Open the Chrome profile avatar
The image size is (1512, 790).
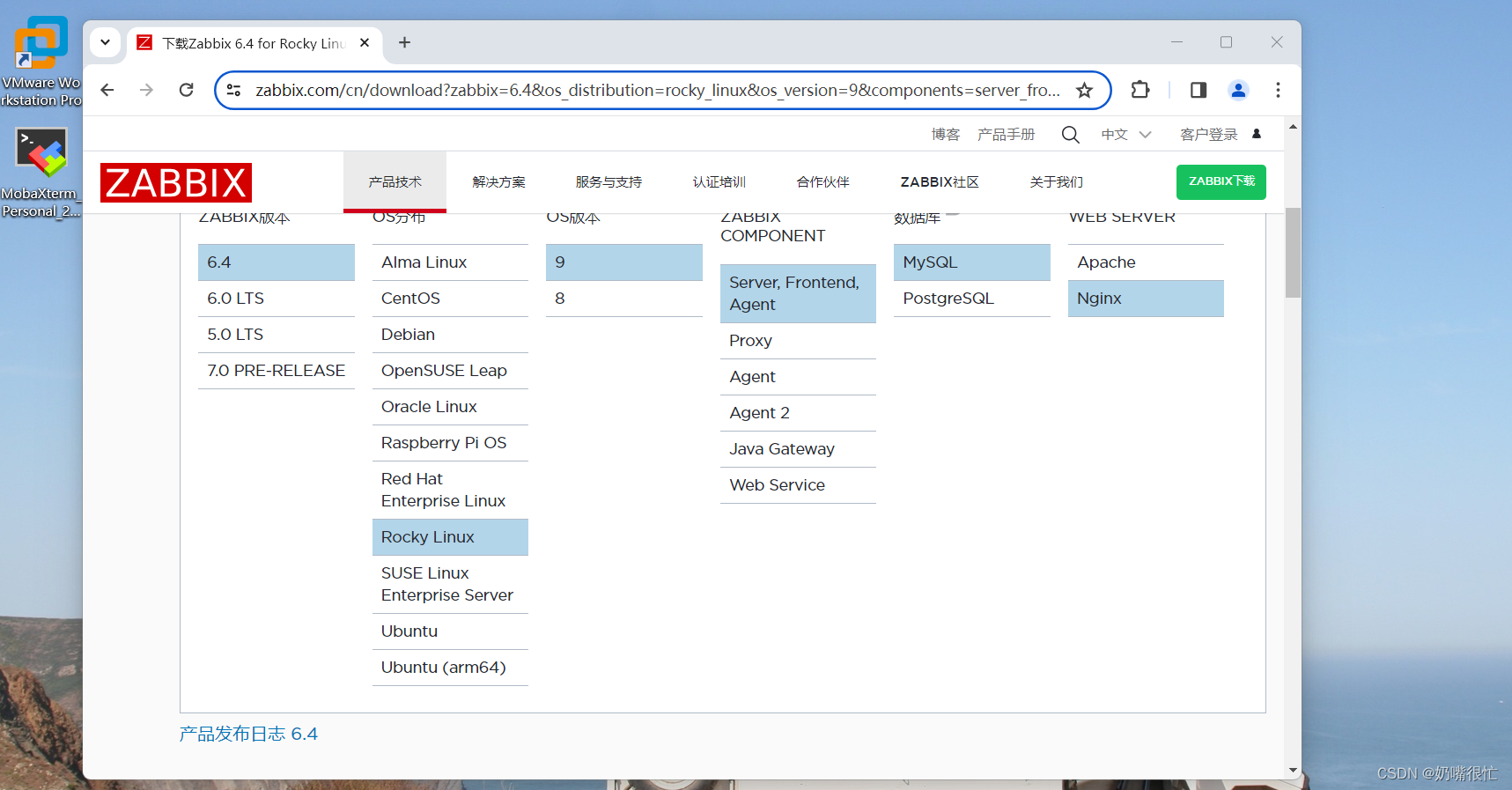point(1238,90)
